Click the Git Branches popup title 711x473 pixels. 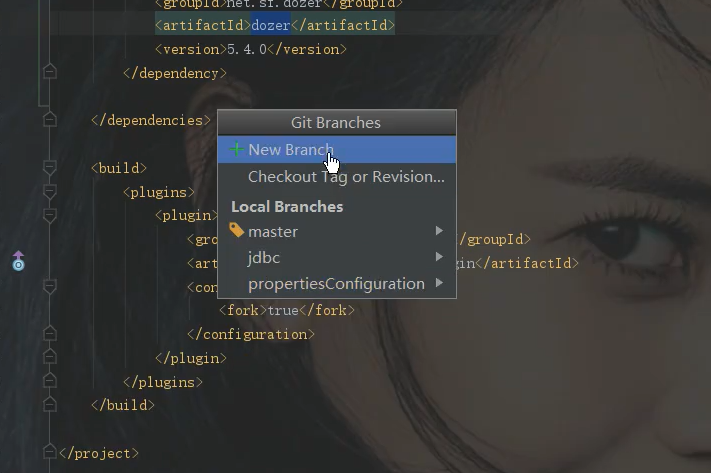[x=336, y=122]
